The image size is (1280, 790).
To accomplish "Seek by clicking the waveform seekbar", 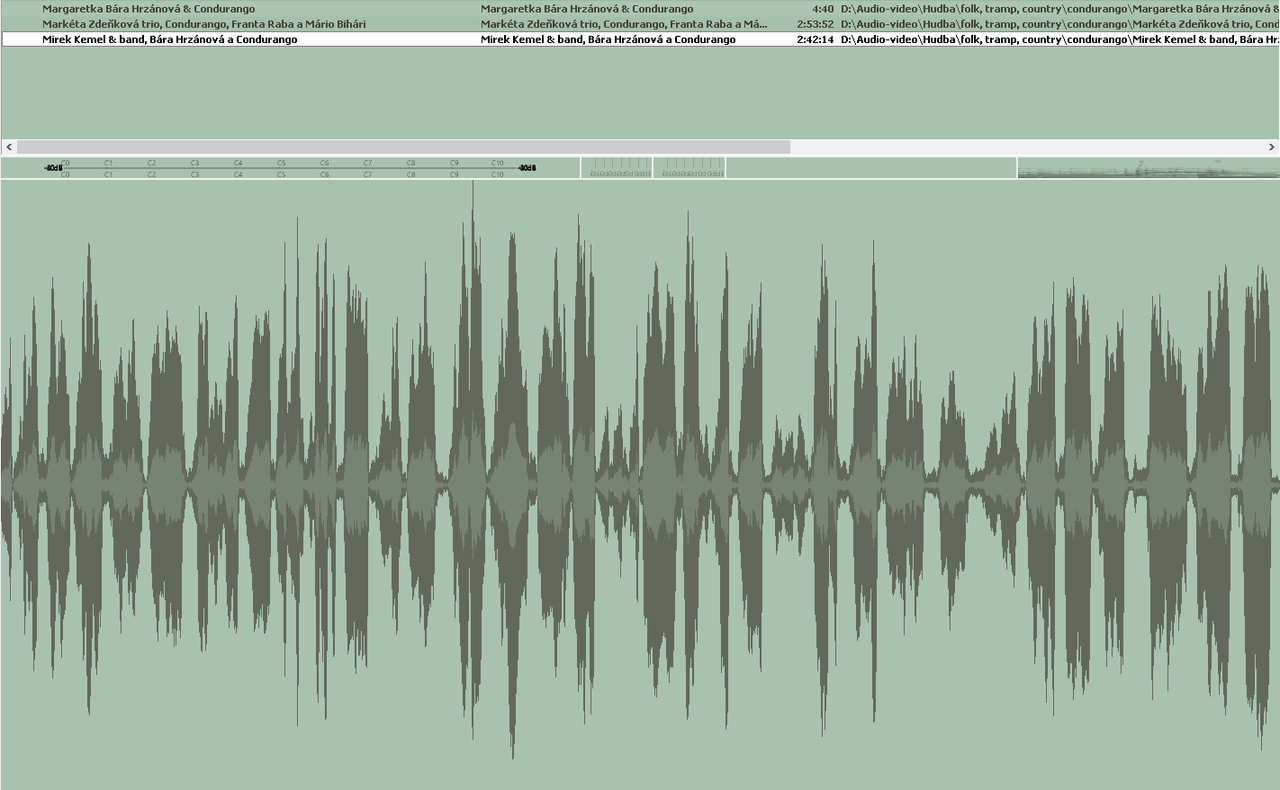I will 640,485.
